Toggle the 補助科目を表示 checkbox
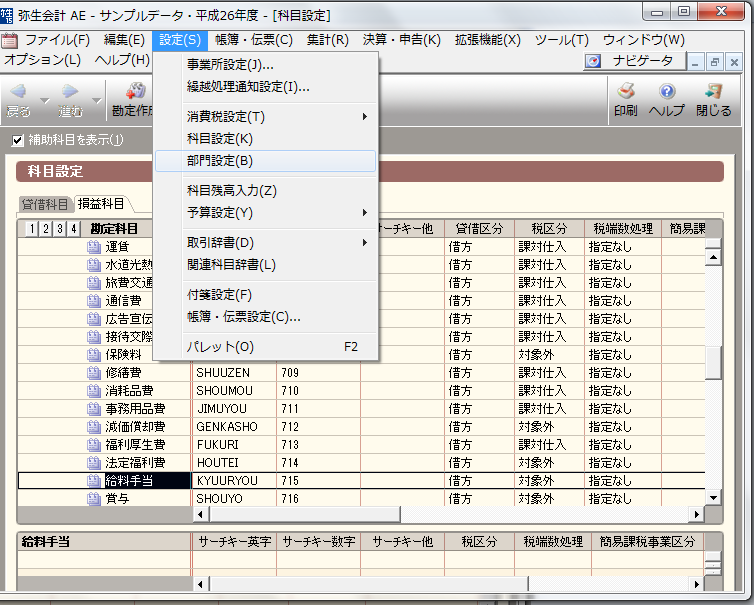The image size is (754, 605). click(x=18, y=140)
